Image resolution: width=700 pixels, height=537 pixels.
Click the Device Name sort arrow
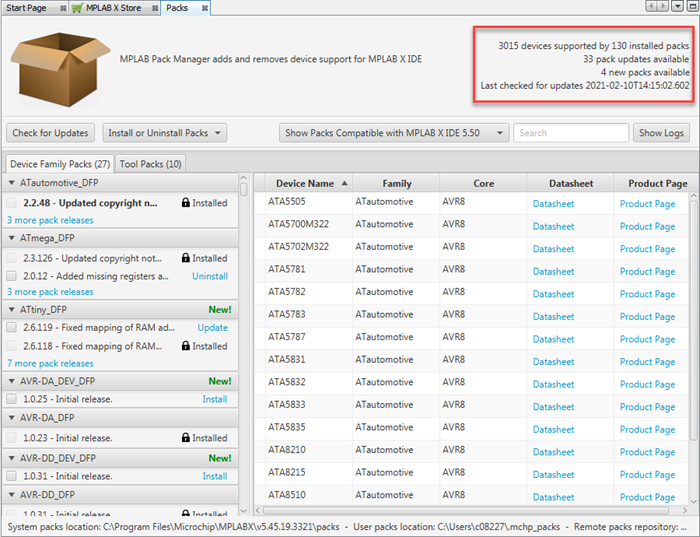coord(345,184)
